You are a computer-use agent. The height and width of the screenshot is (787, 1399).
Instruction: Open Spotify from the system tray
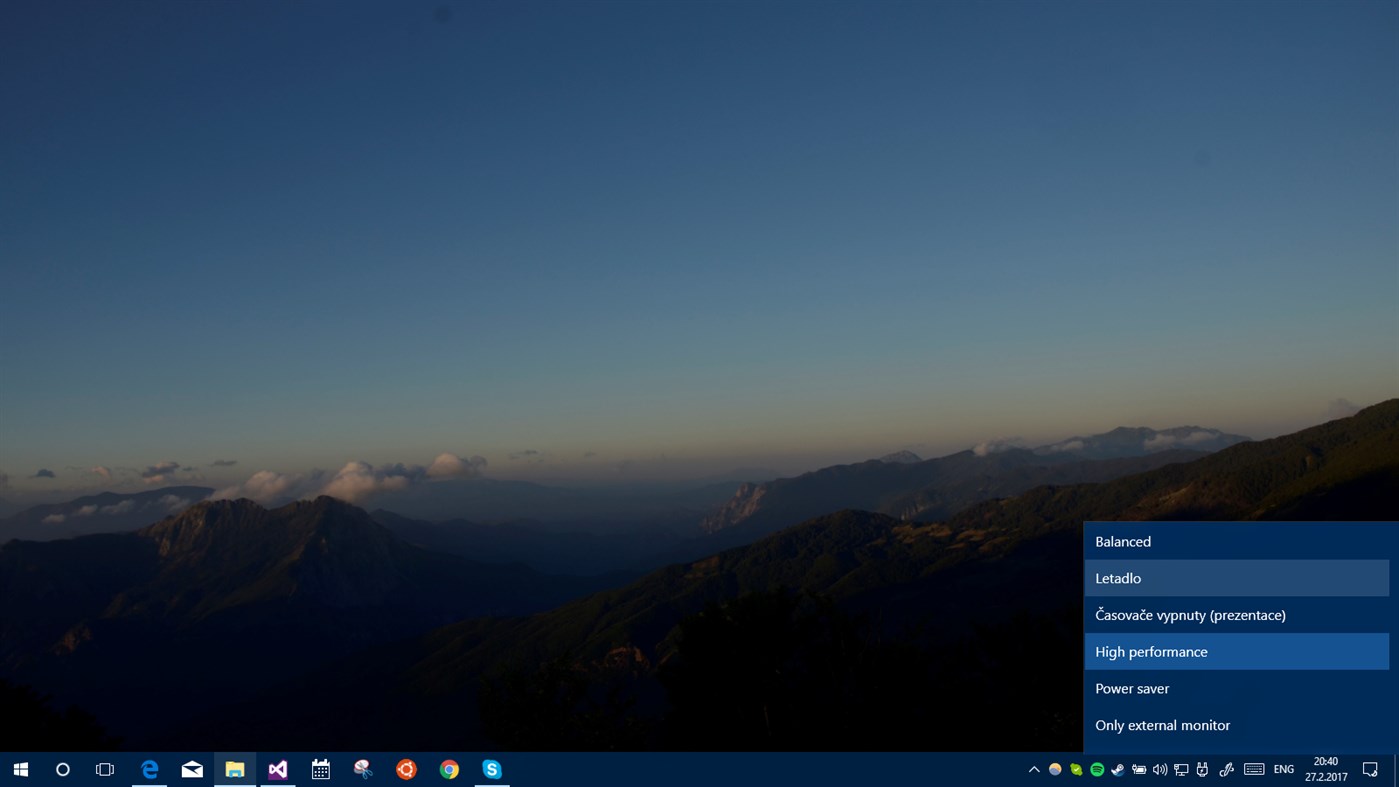click(1095, 769)
